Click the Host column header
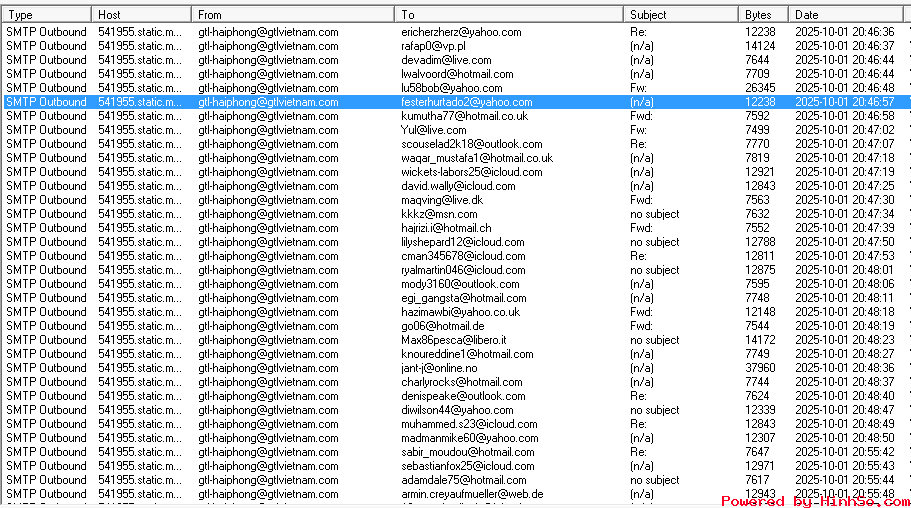The image size is (911, 508). click(x=142, y=15)
